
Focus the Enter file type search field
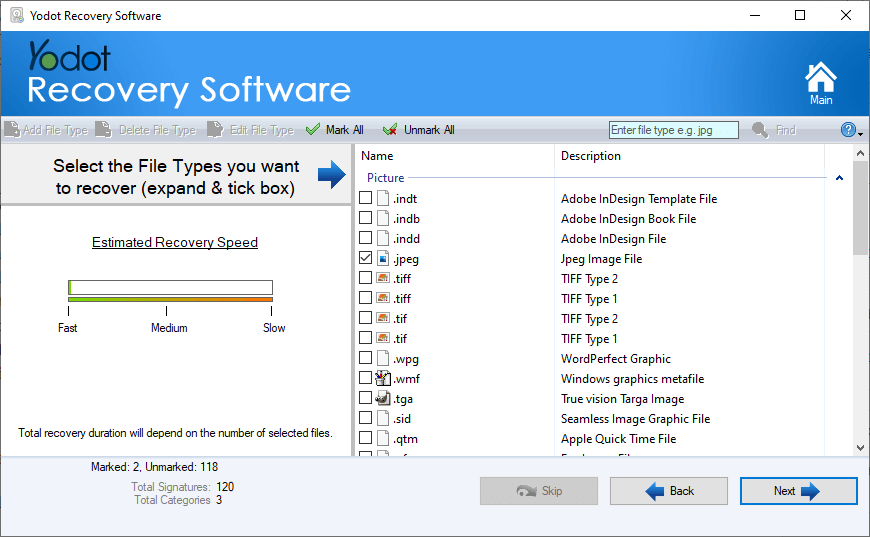pos(674,130)
